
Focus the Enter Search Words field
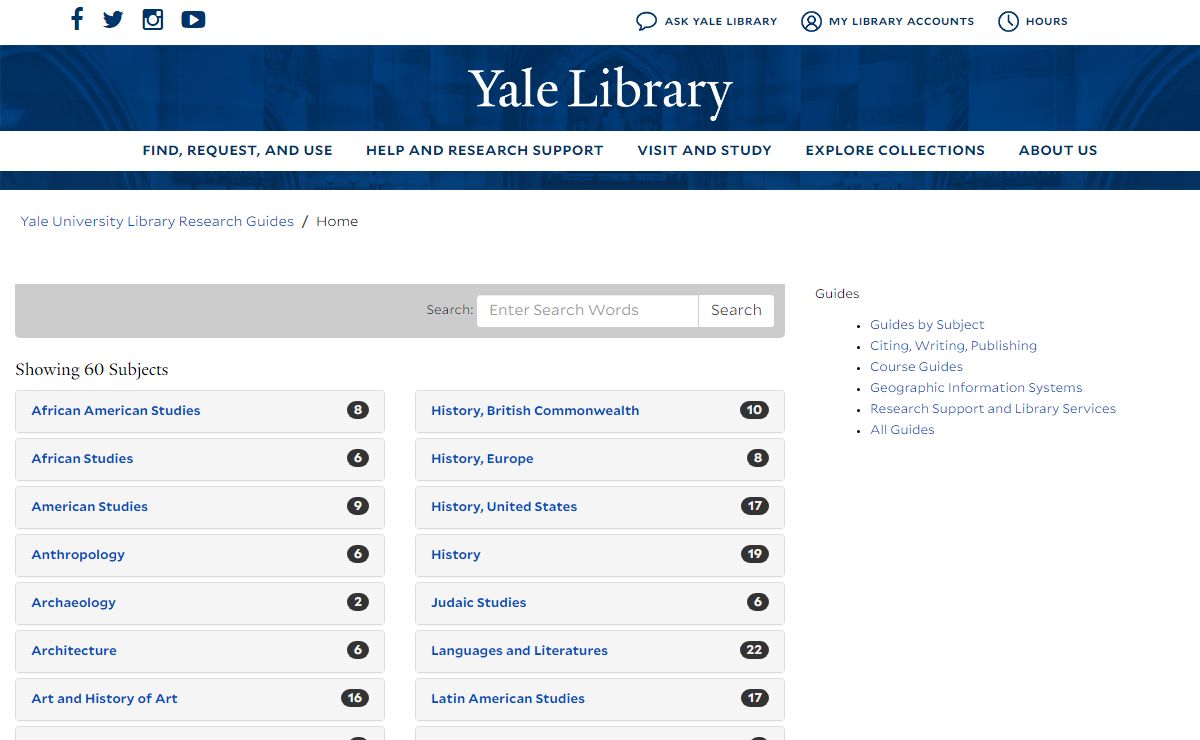(x=587, y=310)
